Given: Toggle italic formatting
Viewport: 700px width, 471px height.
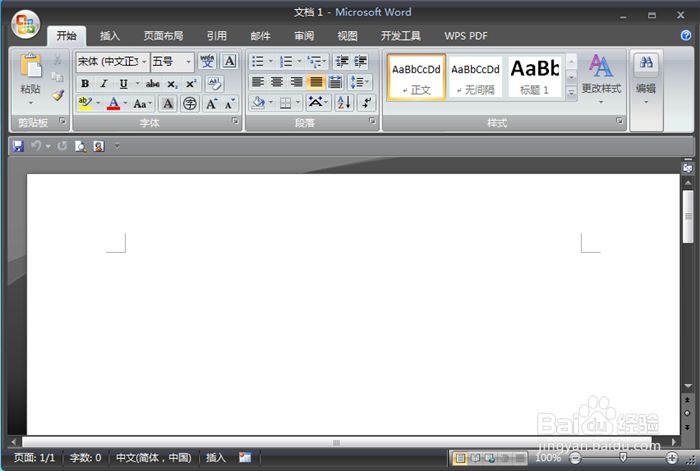Looking at the screenshot, I should [x=104, y=83].
